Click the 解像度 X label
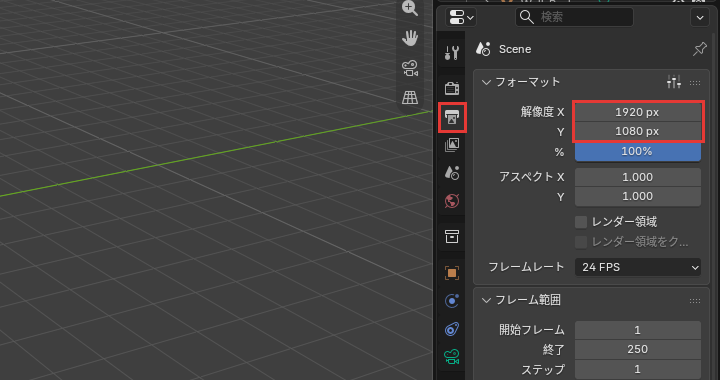720x380 pixels. point(542,112)
